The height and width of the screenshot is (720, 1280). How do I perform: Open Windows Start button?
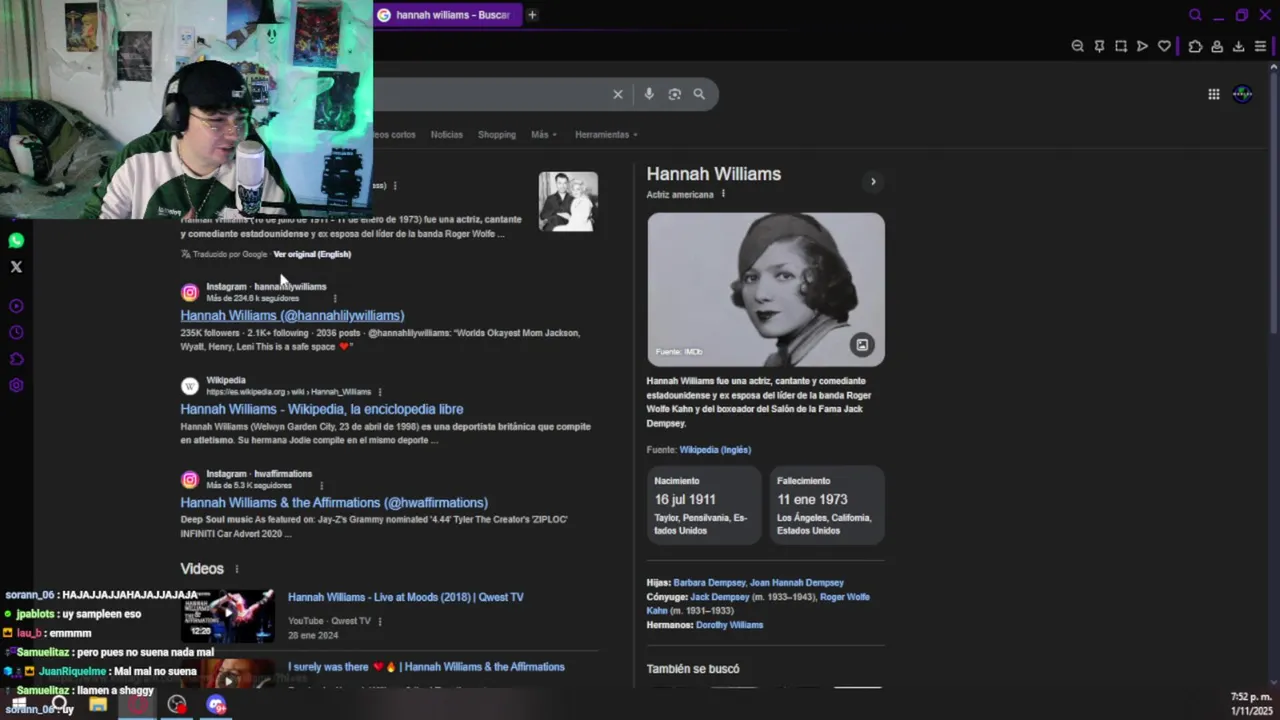point(18,705)
